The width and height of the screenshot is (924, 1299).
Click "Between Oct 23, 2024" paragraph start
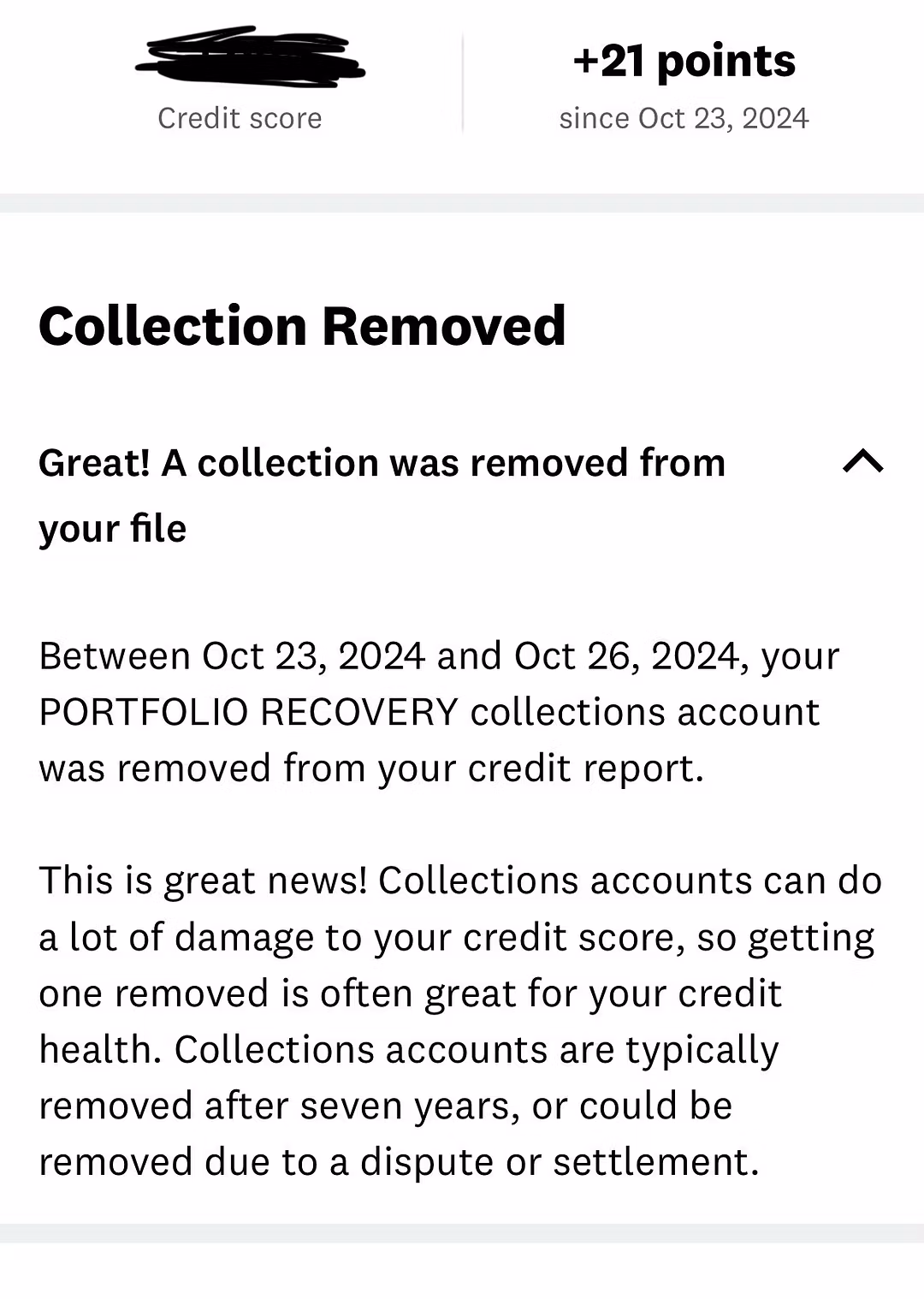(231, 656)
